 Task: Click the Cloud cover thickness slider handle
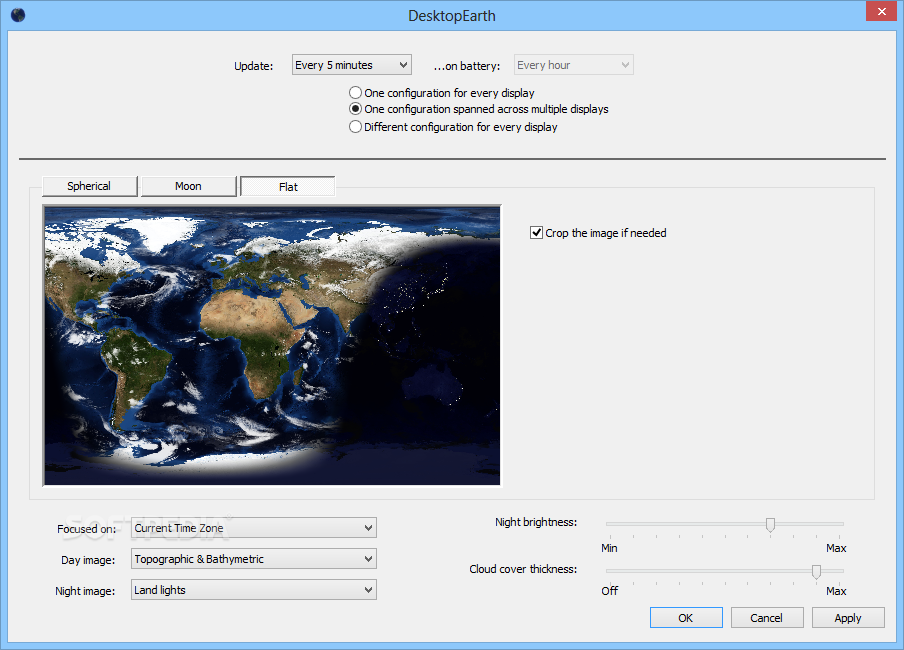pyautogui.click(x=816, y=572)
